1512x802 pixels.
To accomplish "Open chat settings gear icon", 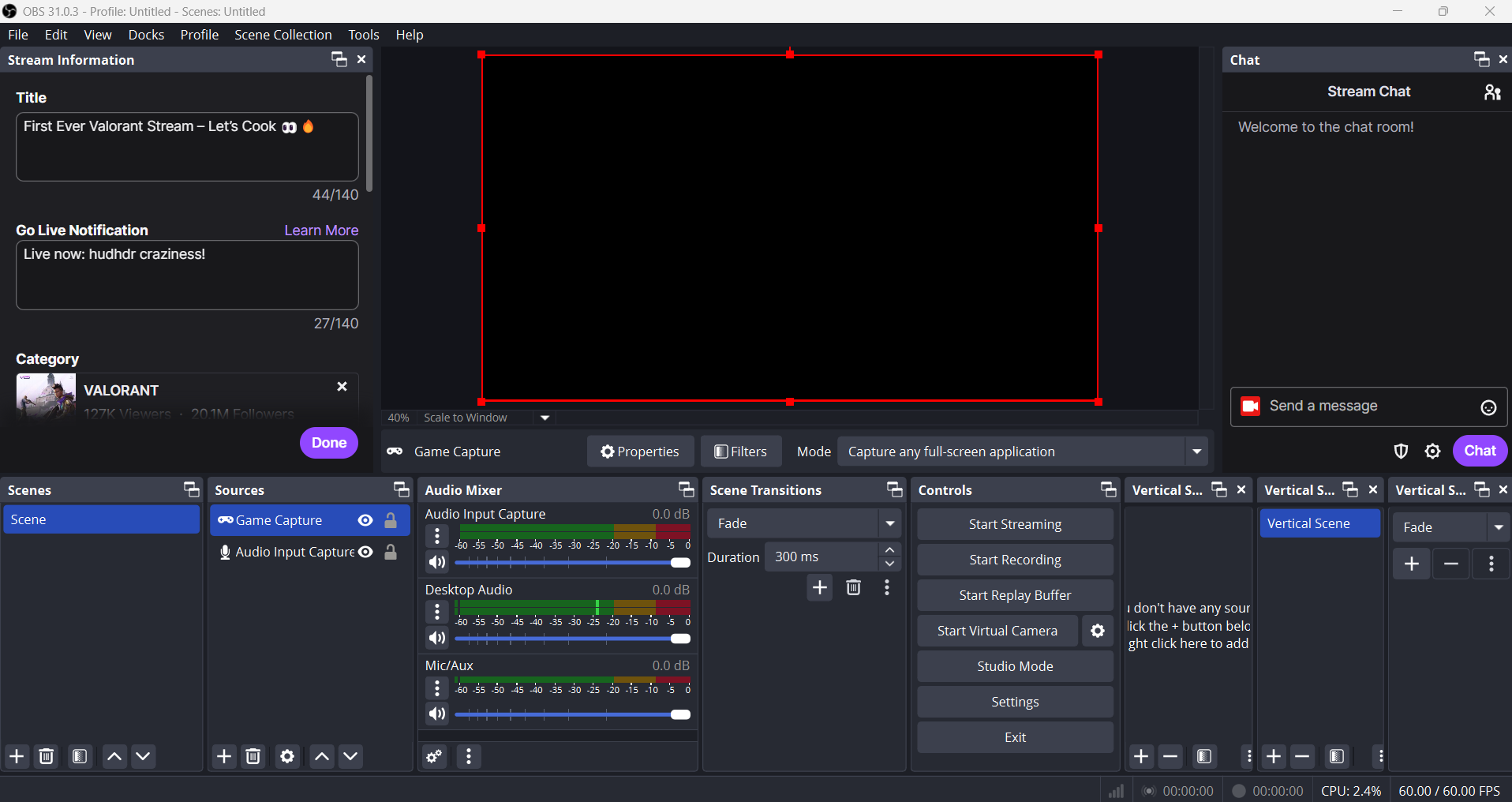I will 1432,451.
